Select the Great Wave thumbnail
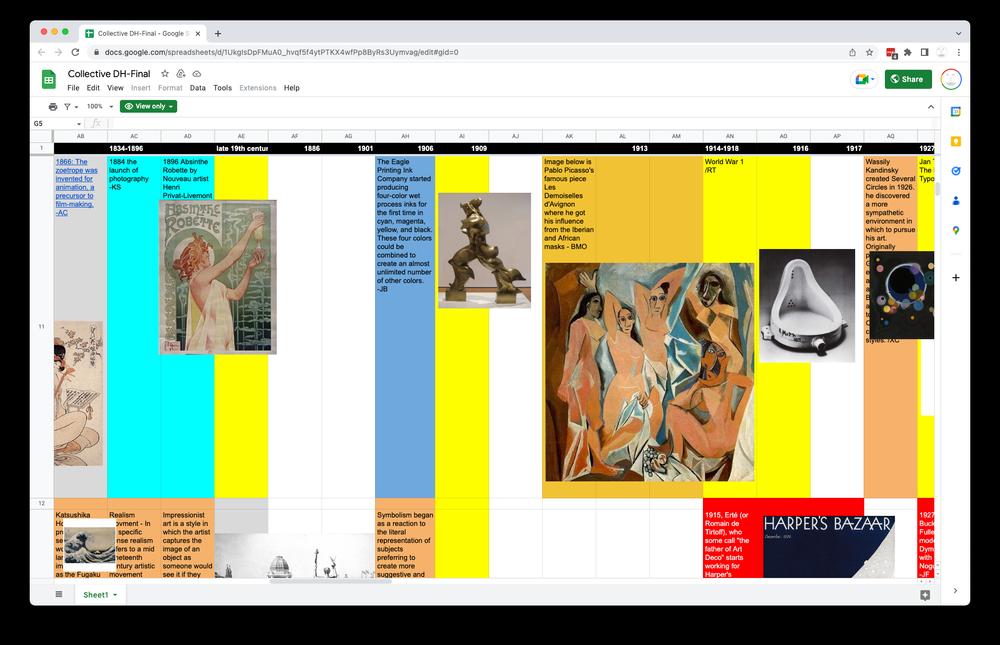The height and width of the screenshot is (645, 1000). [x=90, y=545]
